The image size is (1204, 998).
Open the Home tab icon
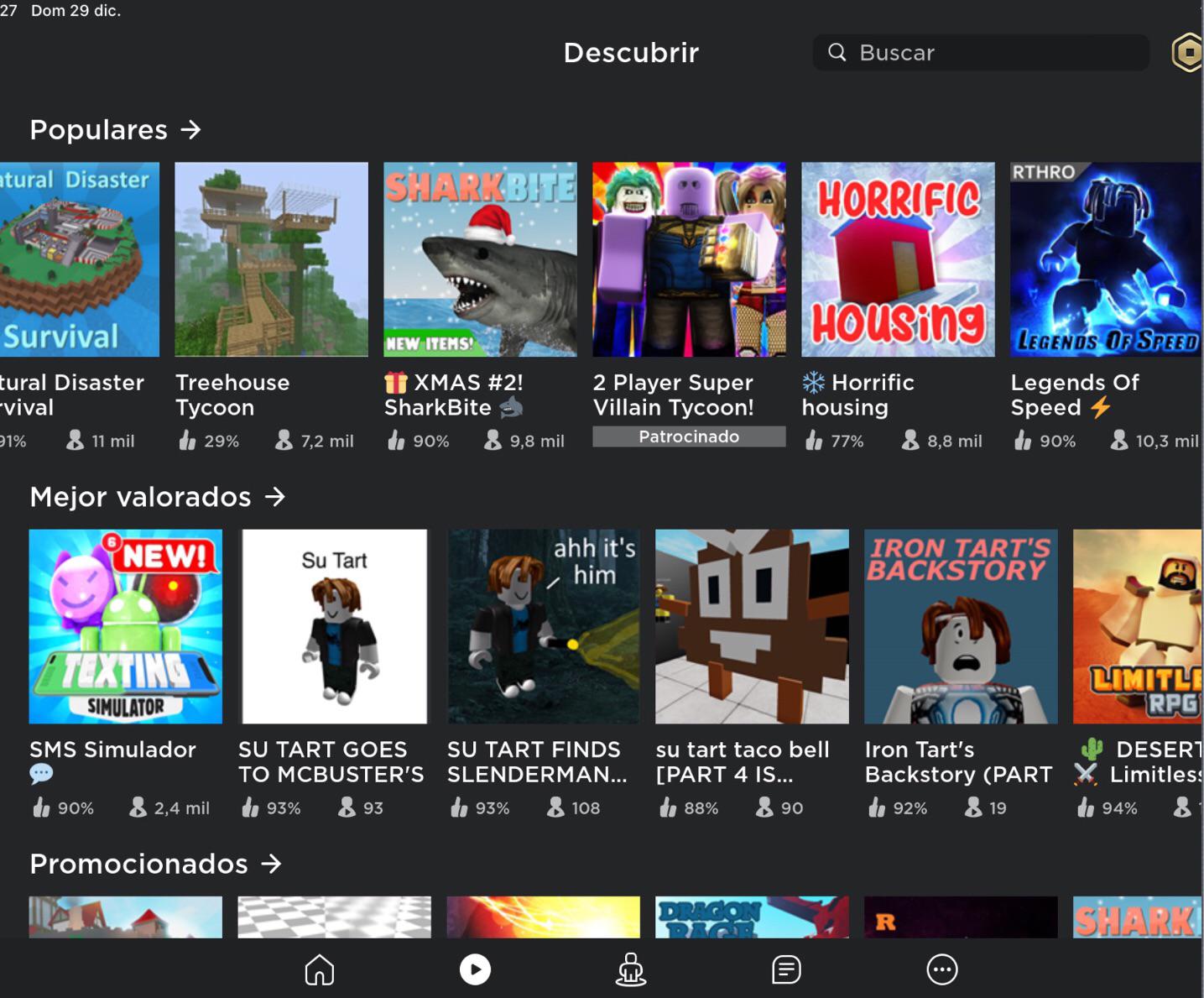tap(319, 969)
